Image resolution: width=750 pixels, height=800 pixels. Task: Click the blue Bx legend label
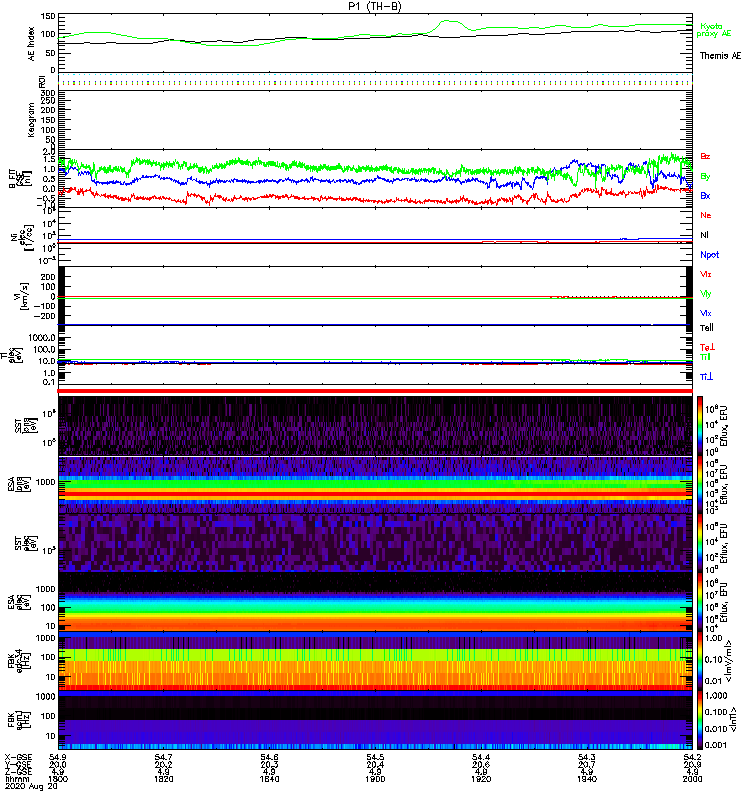pos(705,196)
